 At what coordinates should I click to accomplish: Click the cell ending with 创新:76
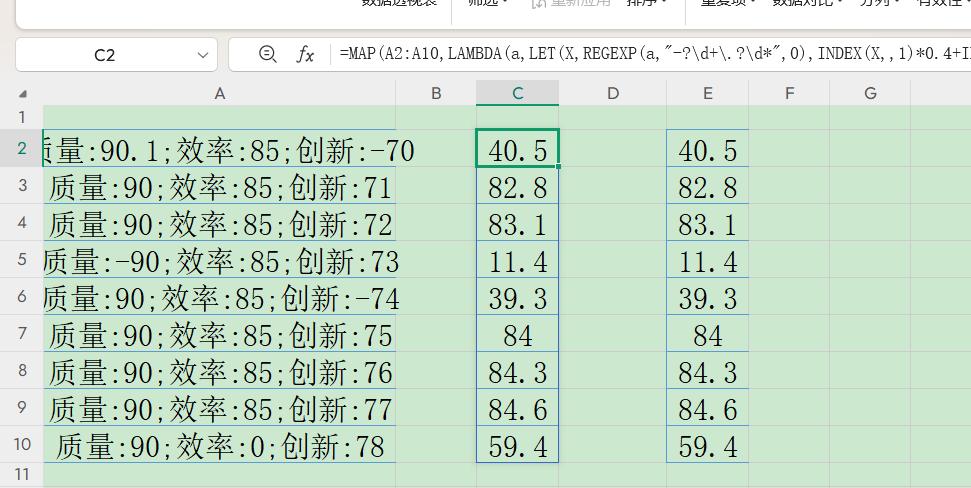(219, 371)
